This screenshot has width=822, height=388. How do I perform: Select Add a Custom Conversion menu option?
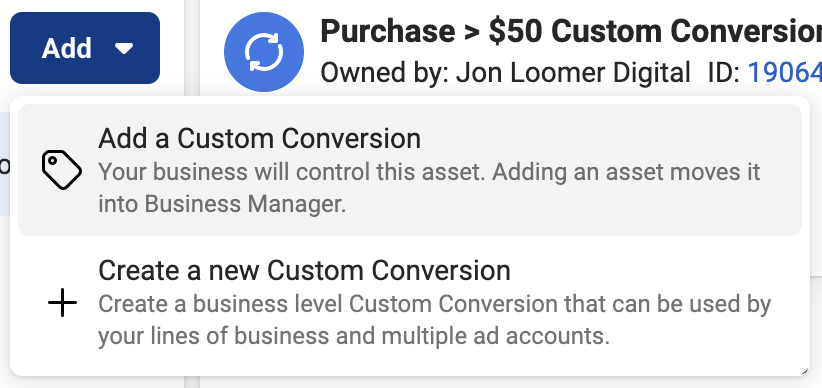[x=410, y=170]
